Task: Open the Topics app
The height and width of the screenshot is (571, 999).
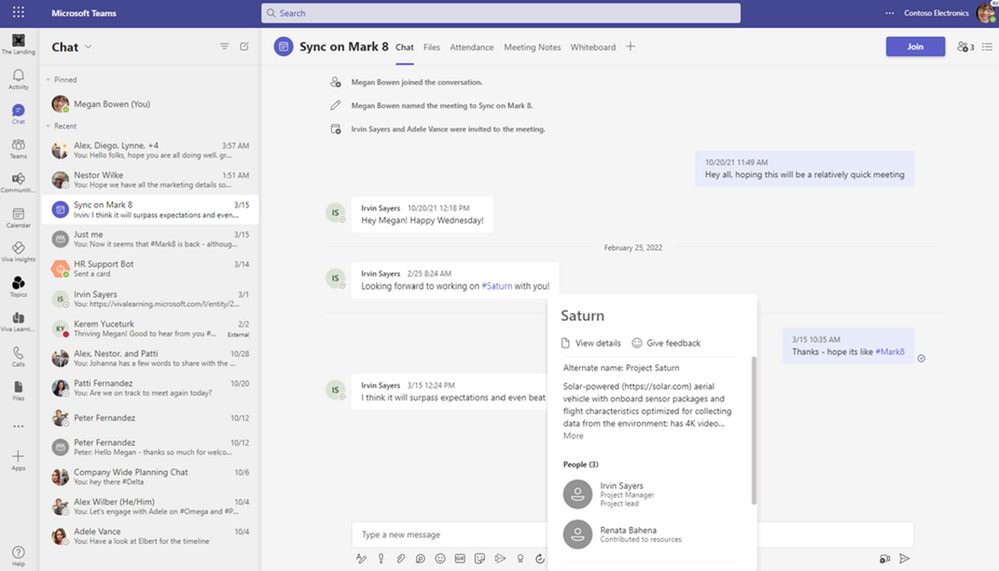Action: [x=18, y=286]
